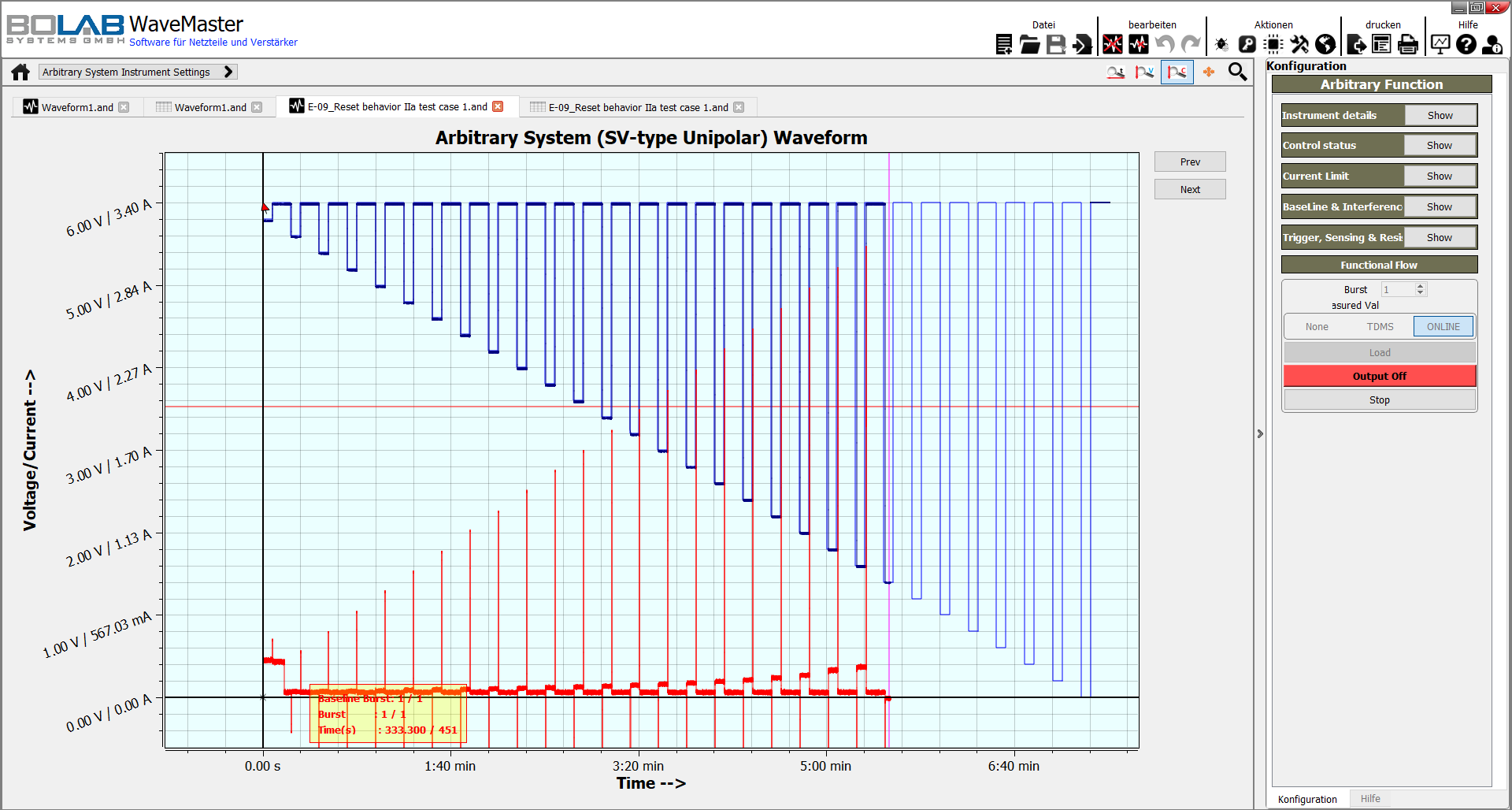
Task: Select None as the measured value source
Action: [1317, 326]
